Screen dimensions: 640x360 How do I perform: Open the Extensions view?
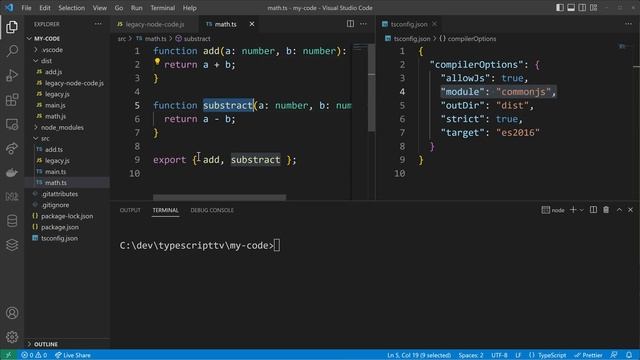coord(12,100)
